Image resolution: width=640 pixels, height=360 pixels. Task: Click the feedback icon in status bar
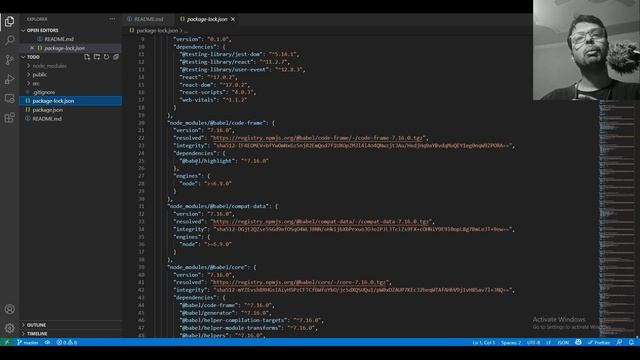pyautogui.click(x=620, y=342)
